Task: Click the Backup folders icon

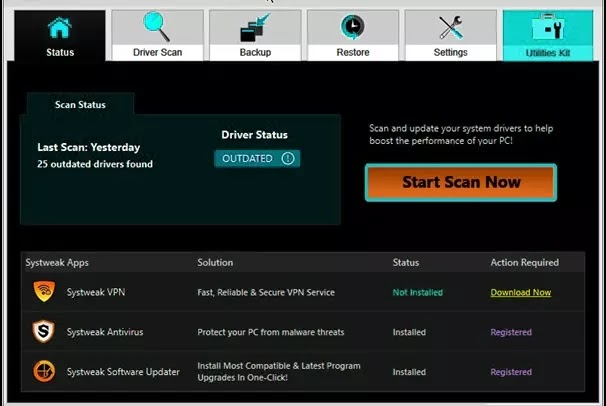Action: 255,27
